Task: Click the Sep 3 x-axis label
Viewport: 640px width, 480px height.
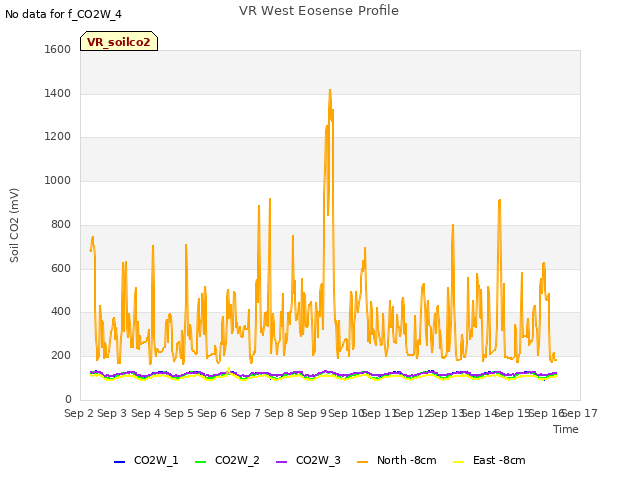Action: pyautogui.click(x=112, y=413)
